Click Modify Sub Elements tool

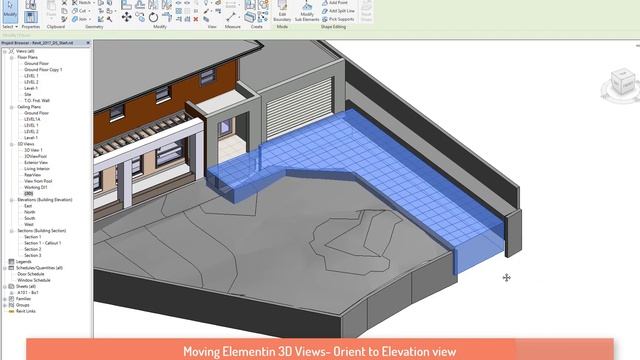307,11
